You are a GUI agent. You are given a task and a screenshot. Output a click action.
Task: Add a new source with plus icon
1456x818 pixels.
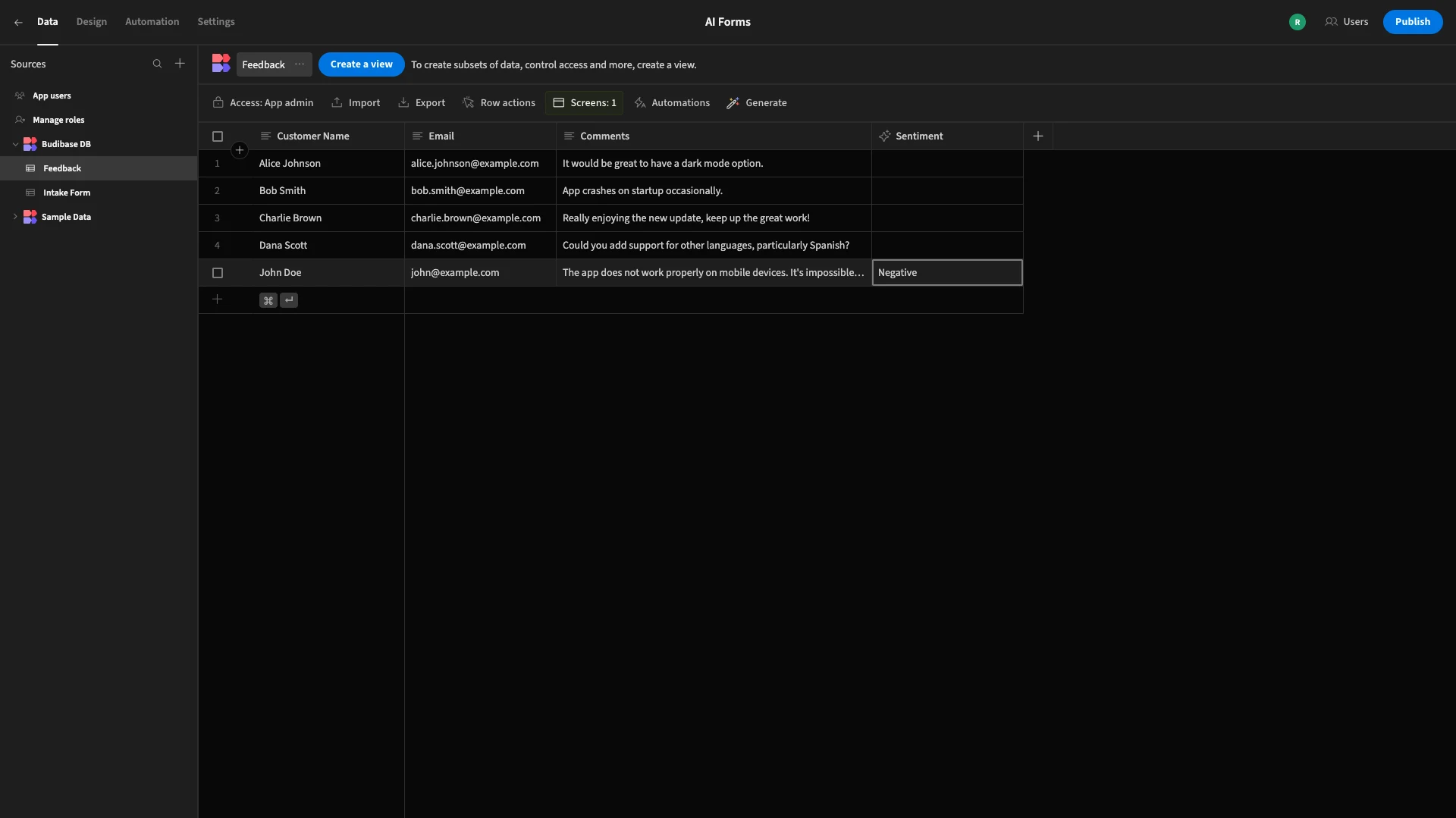(x=180, y=64)
